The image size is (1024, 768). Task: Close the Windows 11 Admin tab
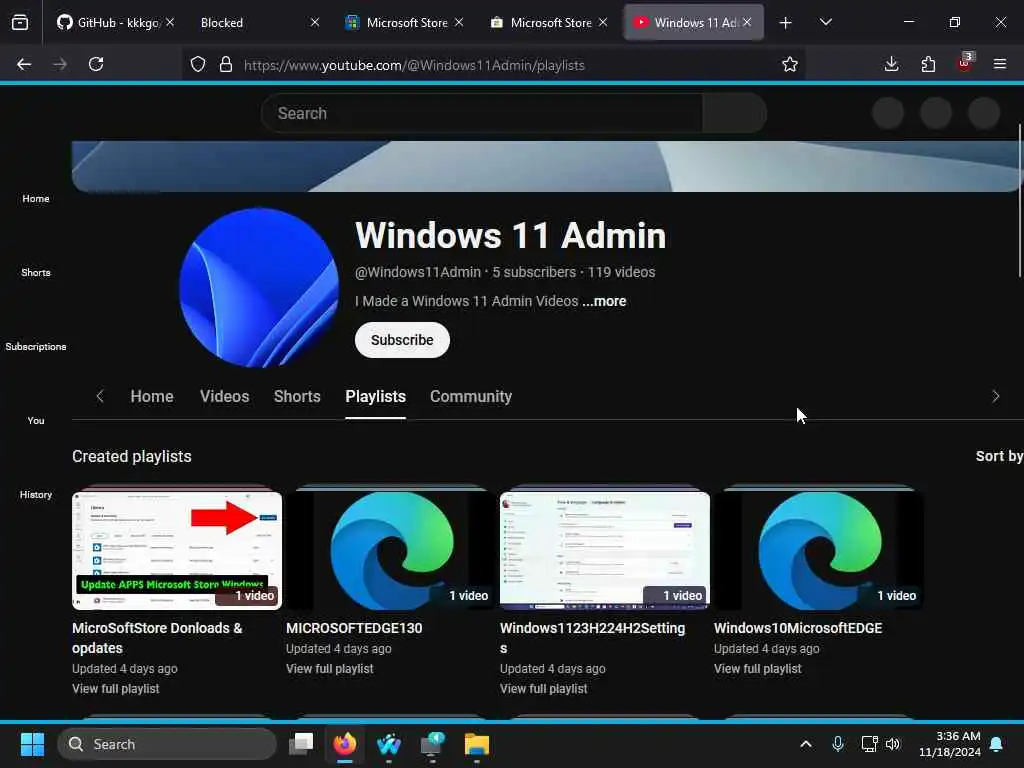(746, 22)
